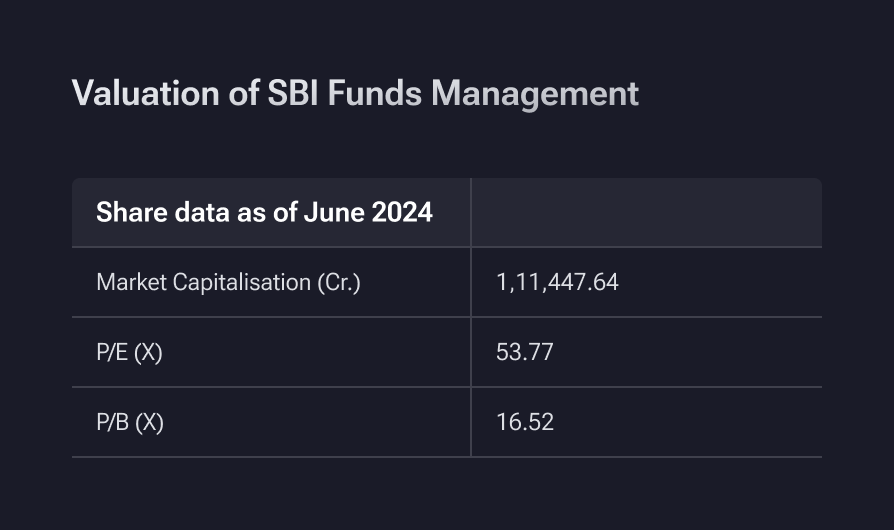Click the word 'Capitalisation' in the first row

242,283
